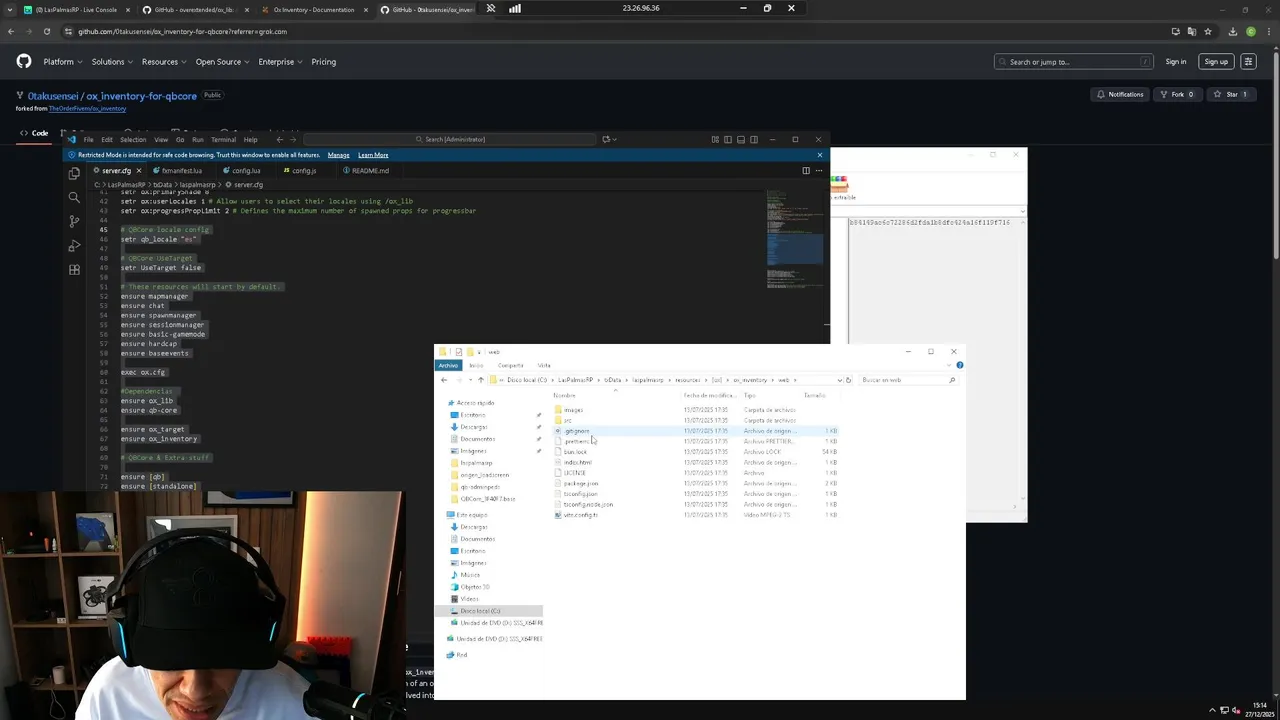This screenshot has width=1280, height=720.
Task: Click GitHub logo on the web page
Action: click(x=24, y=62)
